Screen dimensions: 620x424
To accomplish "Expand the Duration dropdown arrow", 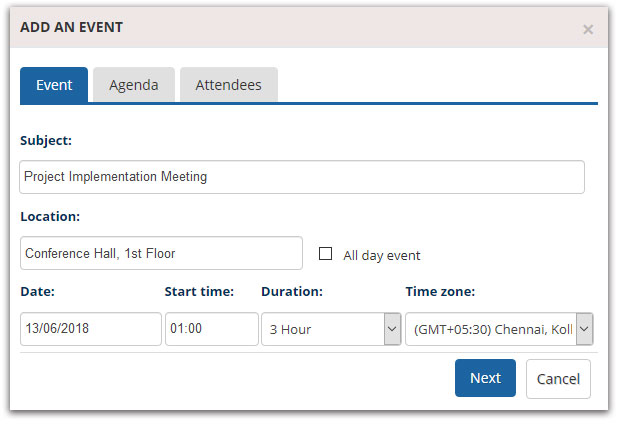I will click(x=392, y=329).
